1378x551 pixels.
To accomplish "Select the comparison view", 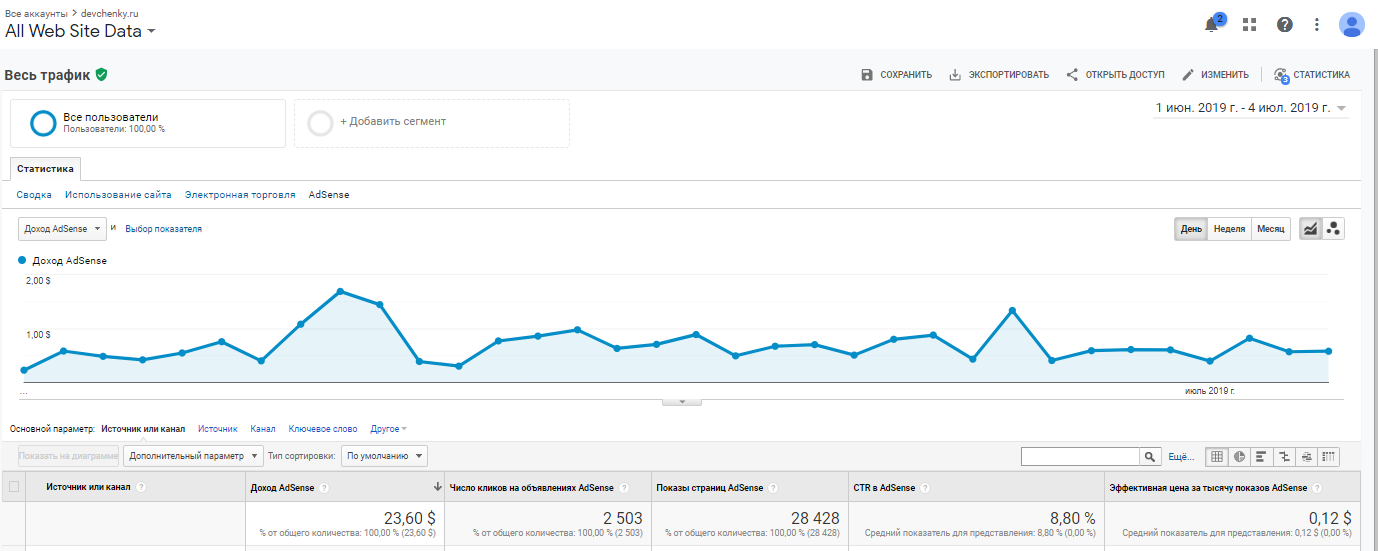I will (x=1284, y=456).
